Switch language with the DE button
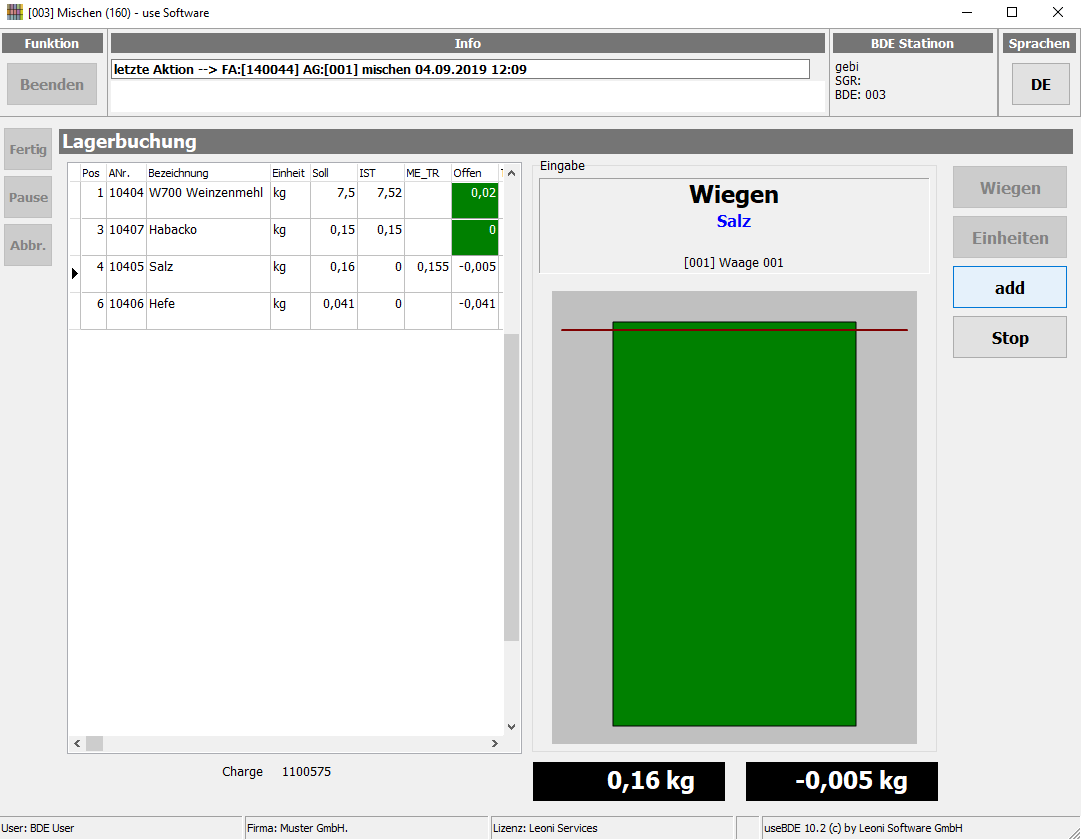The width and height of the screenshot is (1081, 840). click(x=1040, y=84)
